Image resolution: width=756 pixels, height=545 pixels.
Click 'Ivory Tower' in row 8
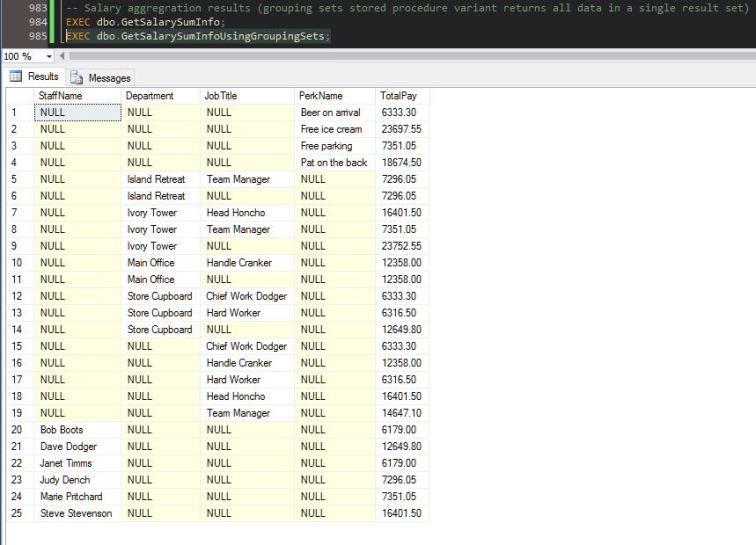[x=161, y=230]
